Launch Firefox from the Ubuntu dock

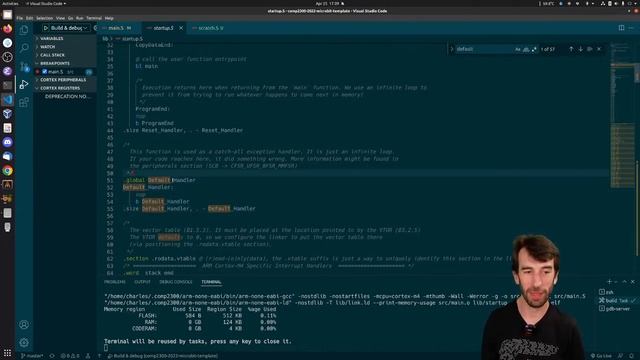pos(7,29)
